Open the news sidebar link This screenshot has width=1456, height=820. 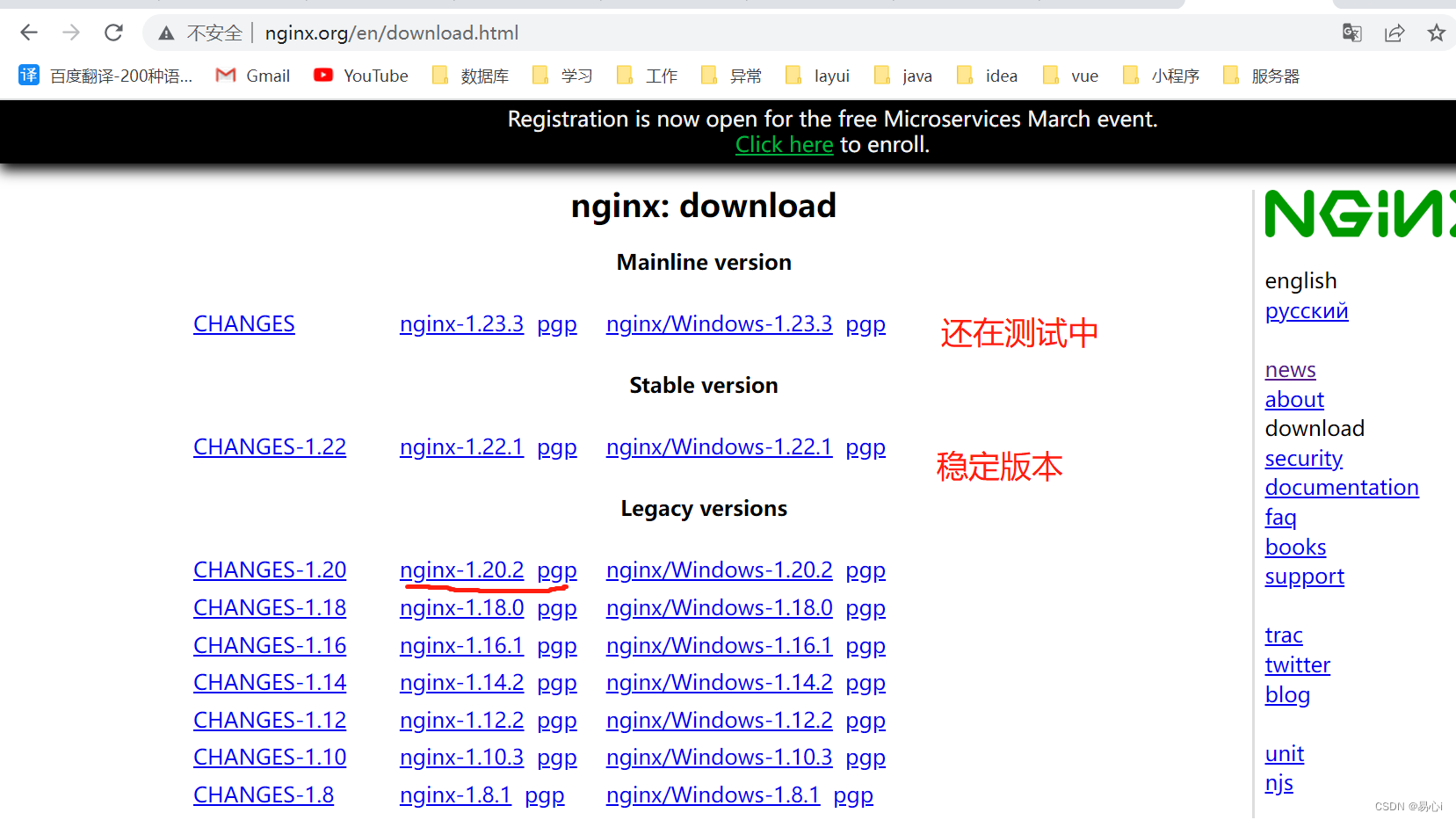coord(1290,370)
